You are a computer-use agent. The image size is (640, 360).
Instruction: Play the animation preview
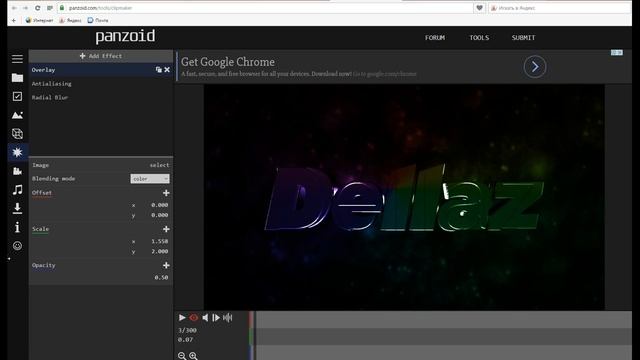[182, 318]
